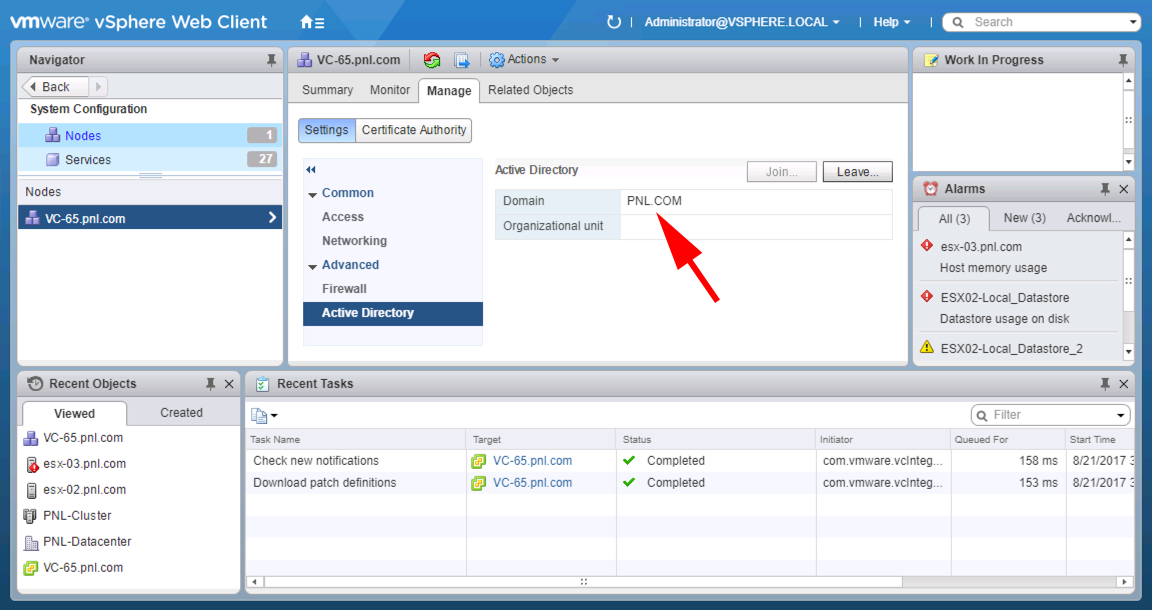Click the export support bundle icon
The width and height of the screenshot is (1152, 610).
click(461, 60)
